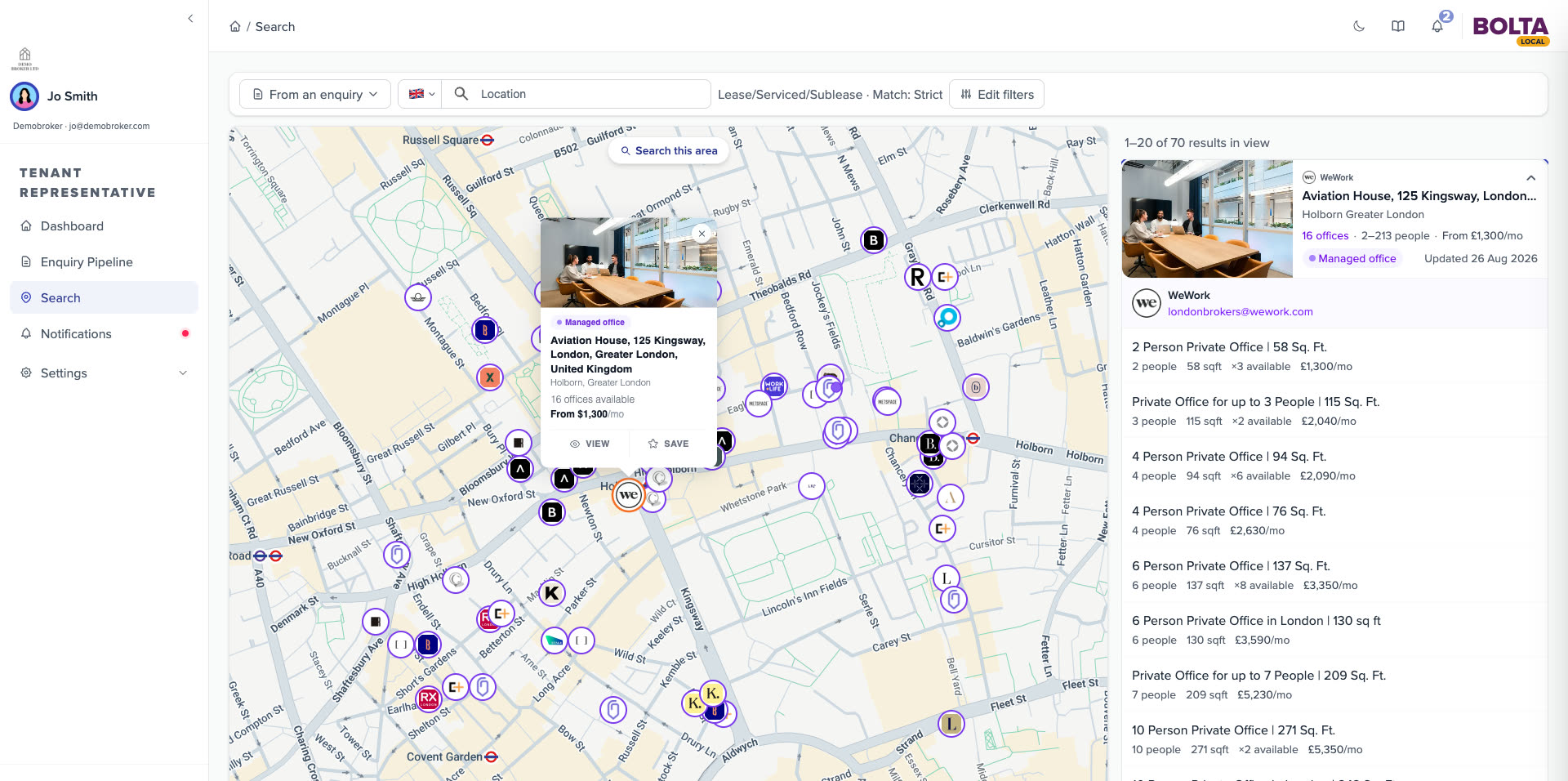Select 10 Person Private Office 271 Sq. Ft.
Viewport: 1568px width, 781px height.
pyautogui.click(x=1334, y=739)
